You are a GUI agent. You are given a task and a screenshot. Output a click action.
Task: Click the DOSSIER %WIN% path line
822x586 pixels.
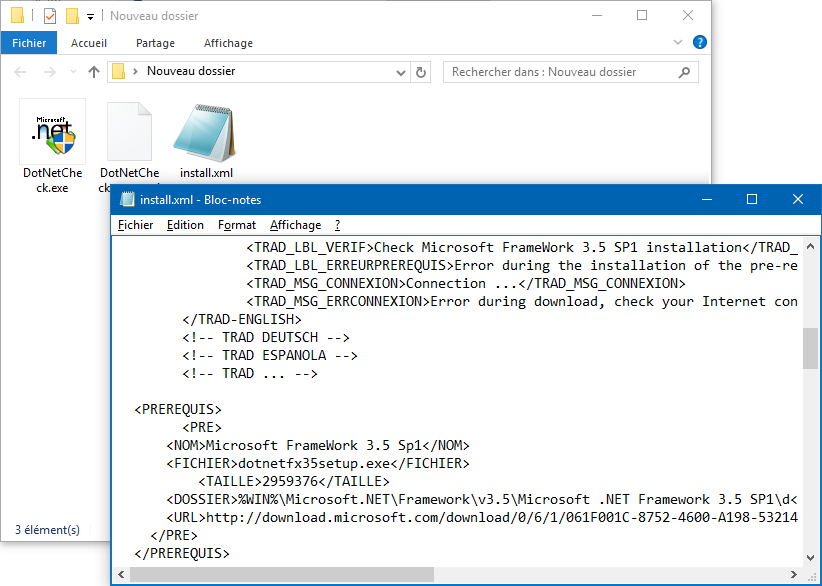click(x=482, y=500)
